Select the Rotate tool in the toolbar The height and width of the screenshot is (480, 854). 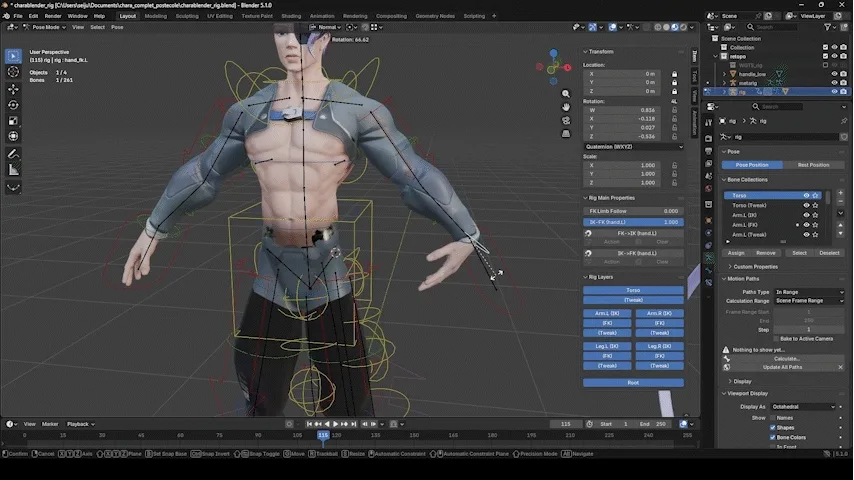[13, 104]
